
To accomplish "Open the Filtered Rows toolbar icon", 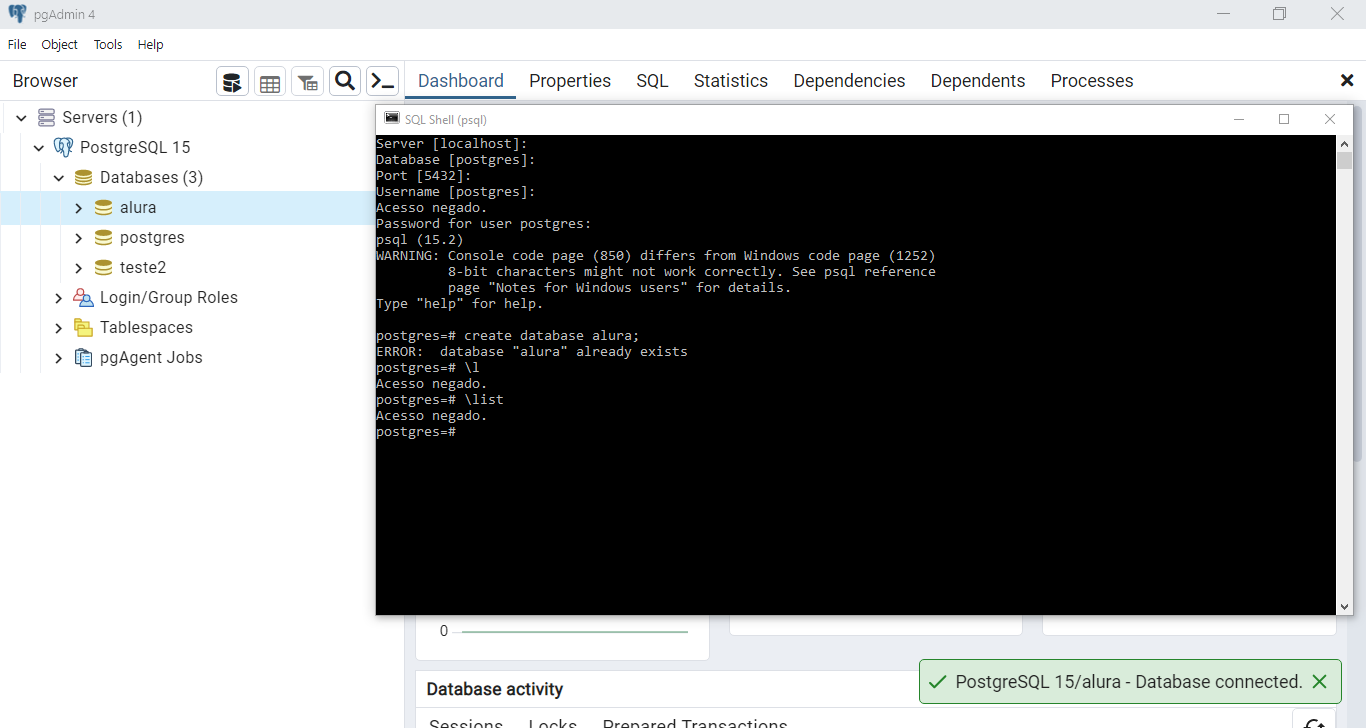I will (308, 82).
